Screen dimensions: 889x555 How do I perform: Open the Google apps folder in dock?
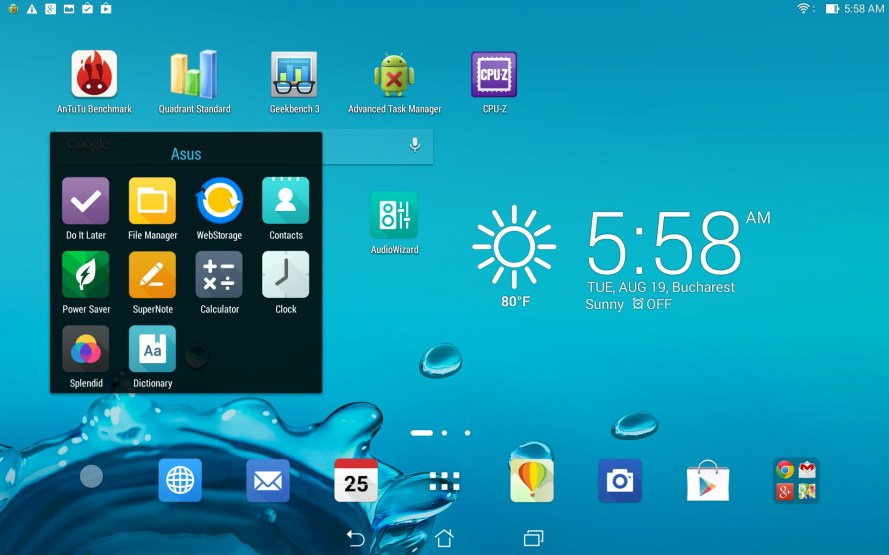[796, 481]
